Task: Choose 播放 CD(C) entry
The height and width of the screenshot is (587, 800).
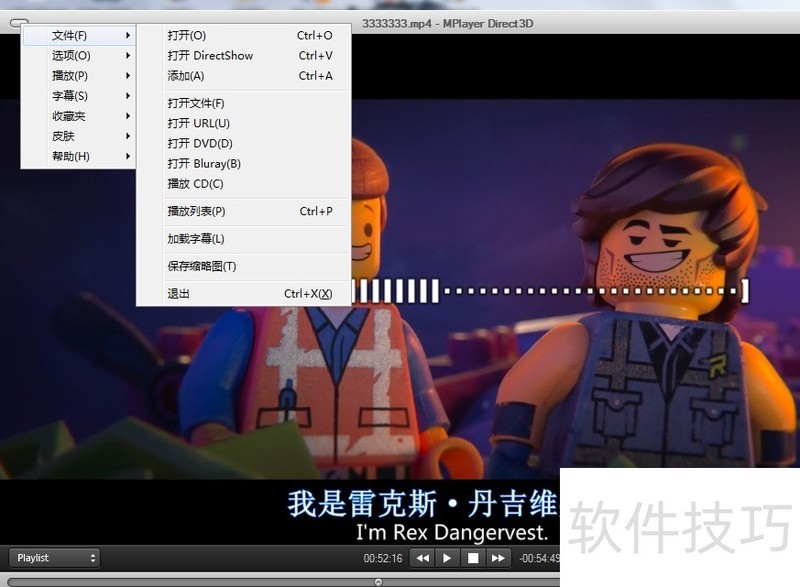Action: click(x=244, y=184)
